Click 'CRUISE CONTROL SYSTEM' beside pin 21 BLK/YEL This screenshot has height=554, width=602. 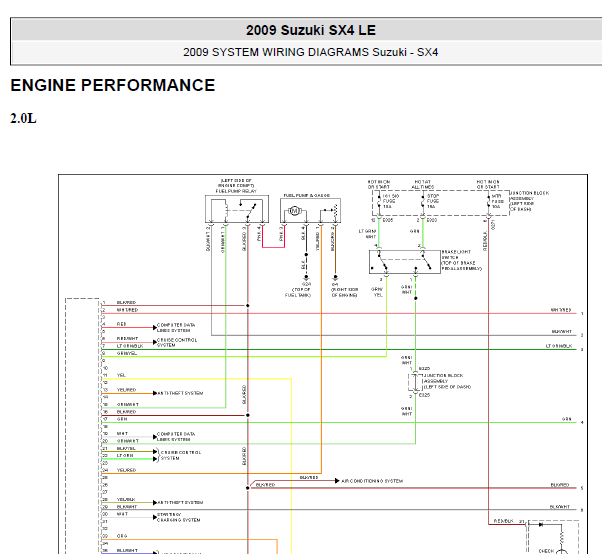(x=180, y=455)
